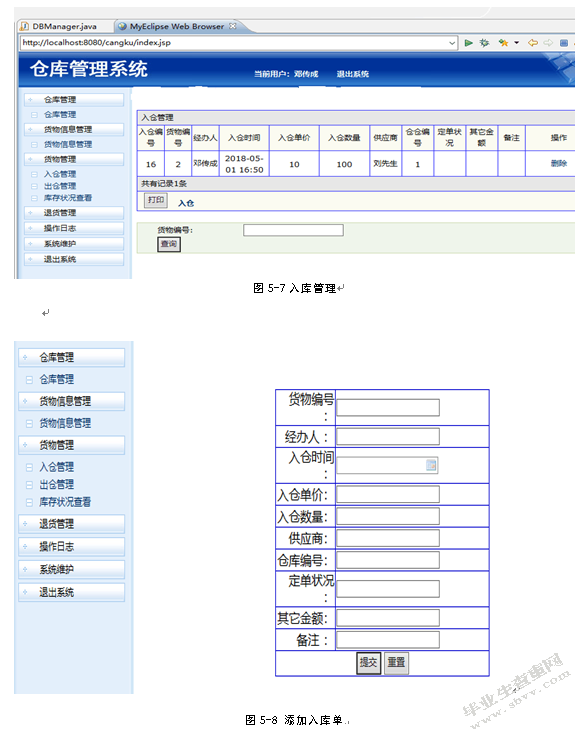Open 仓库管理 sub-item in figure 5-8 sidebar

[x=56, y=379]
